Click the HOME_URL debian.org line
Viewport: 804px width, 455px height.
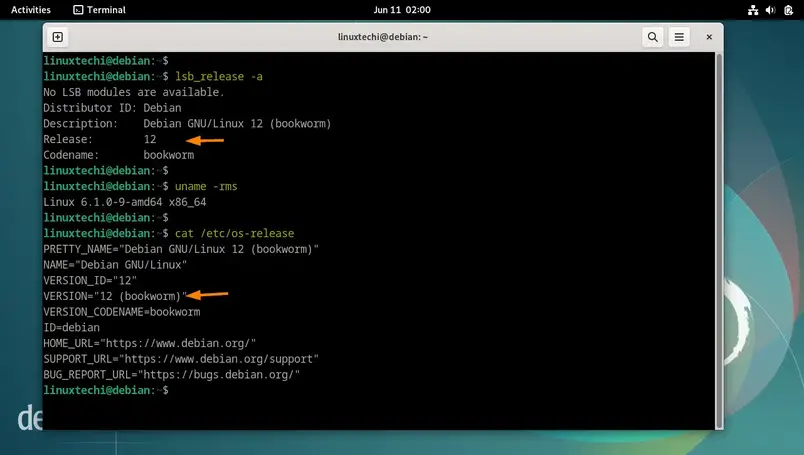pos(150,343)
